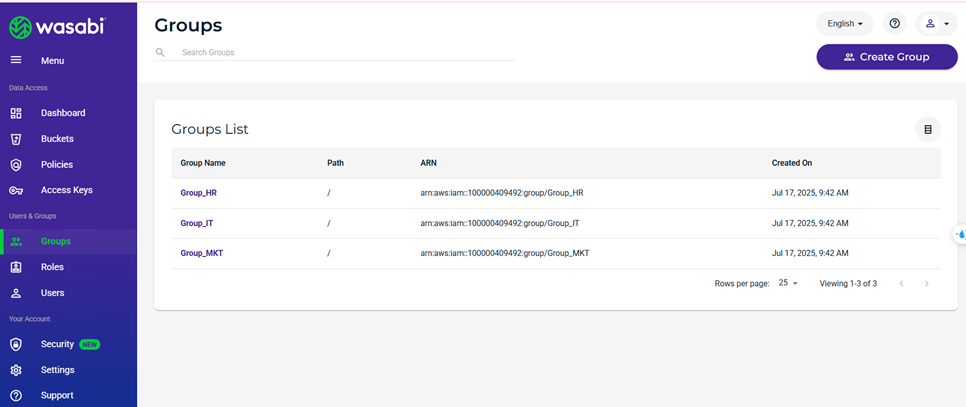966x407 pixels.
Task: Click the Buckets icon in sidebar
Action: [x=16, y=139]
